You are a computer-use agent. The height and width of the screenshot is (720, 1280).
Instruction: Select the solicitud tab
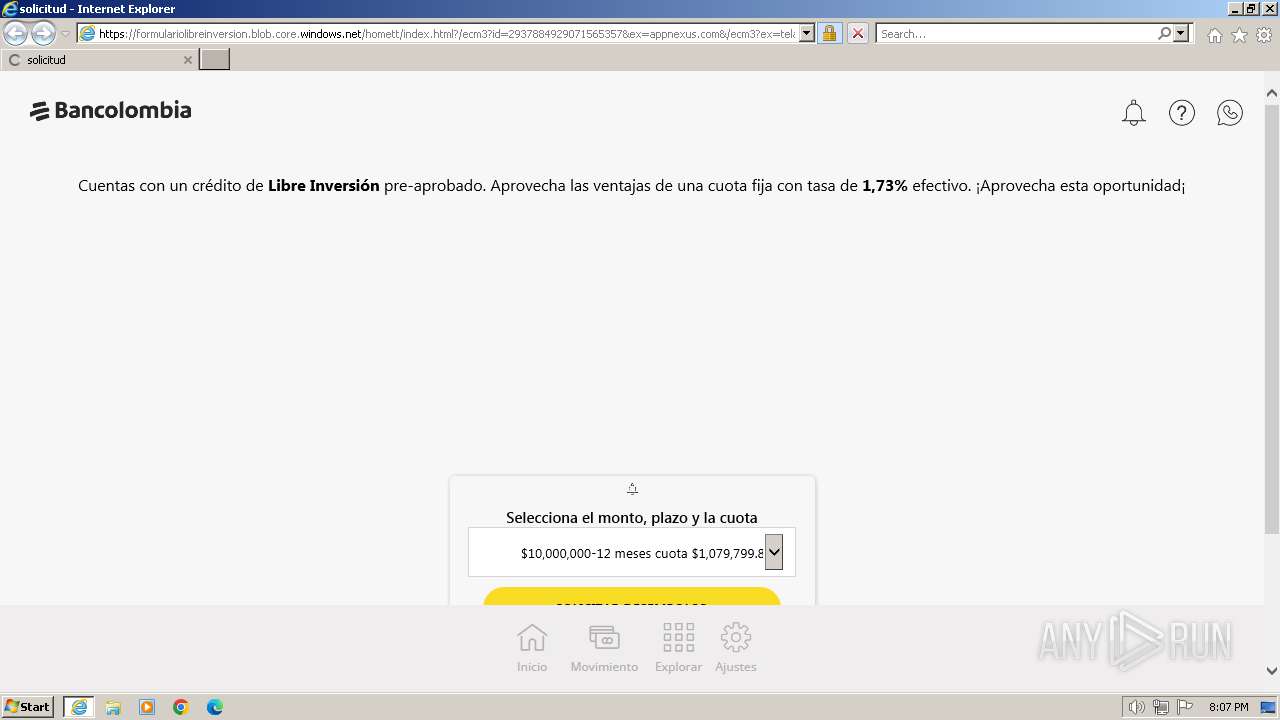(x=99, y=60)
